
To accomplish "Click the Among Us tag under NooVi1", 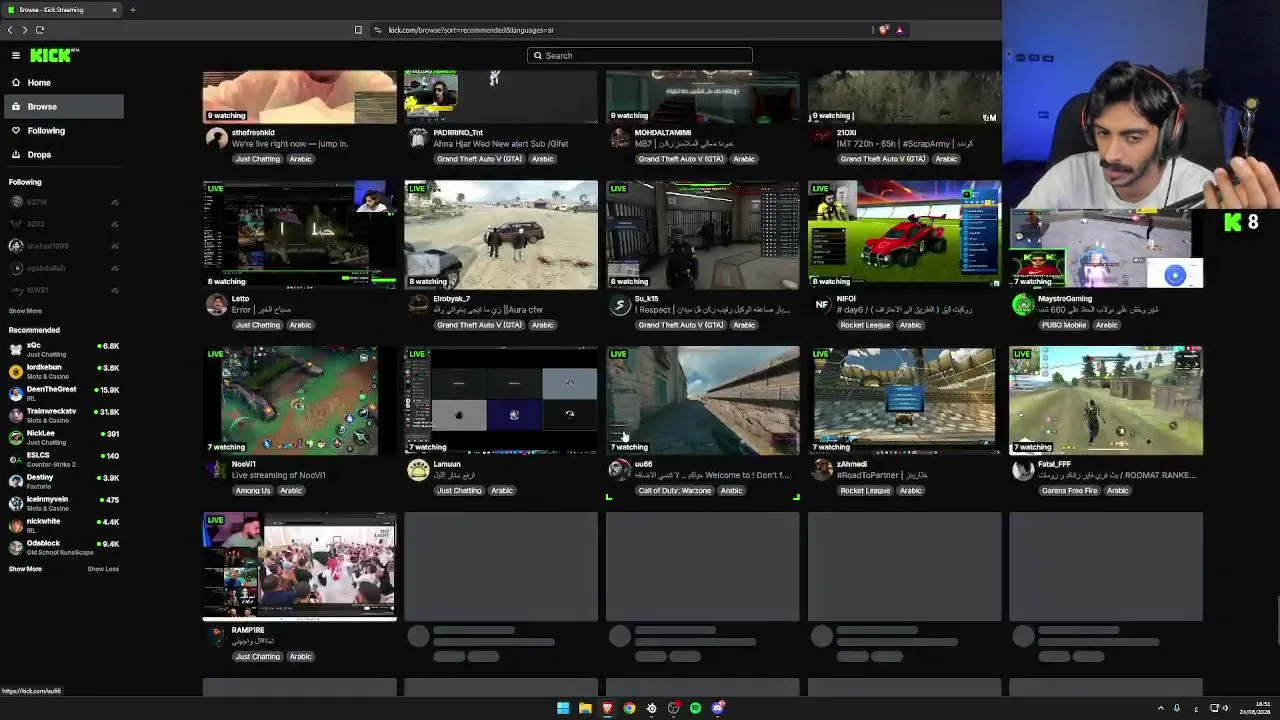I will point(253,491).
